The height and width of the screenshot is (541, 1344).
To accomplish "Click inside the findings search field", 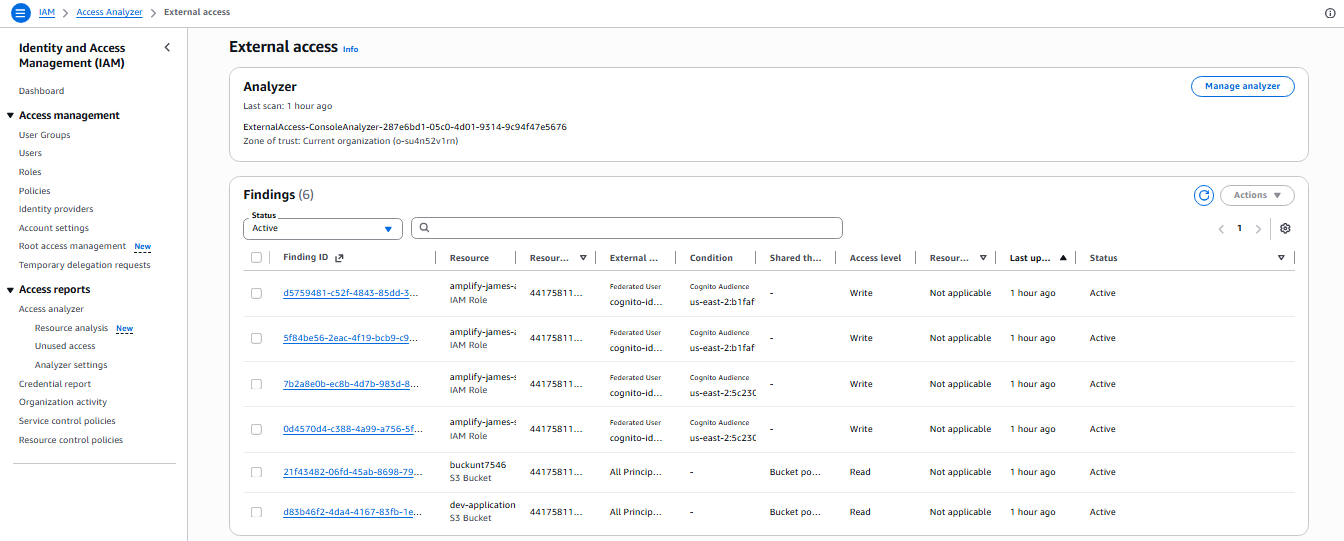I will coord(627,228).
